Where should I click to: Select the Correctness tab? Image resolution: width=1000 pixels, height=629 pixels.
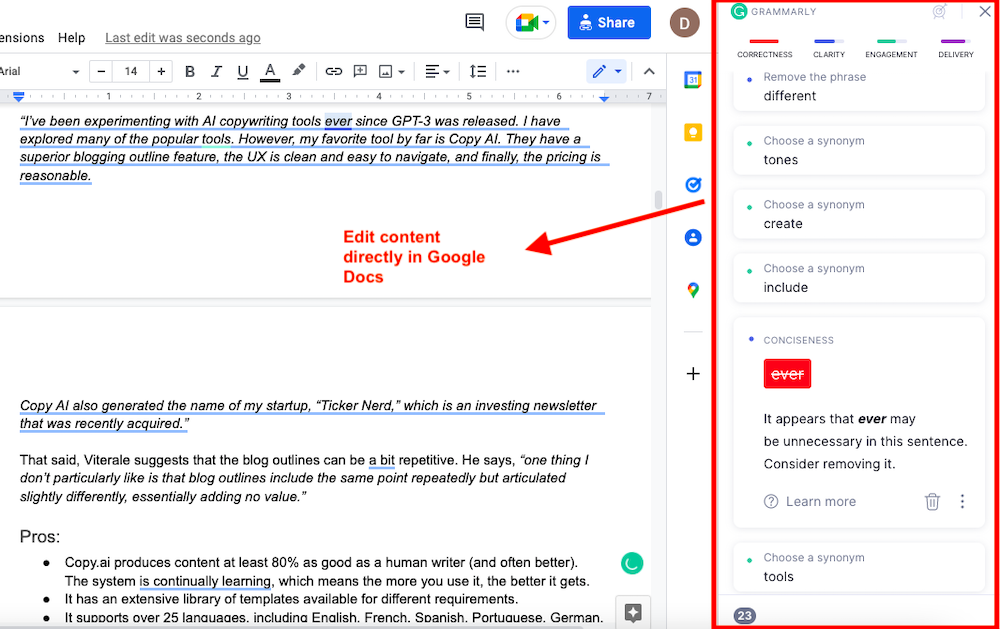(764, 48)
